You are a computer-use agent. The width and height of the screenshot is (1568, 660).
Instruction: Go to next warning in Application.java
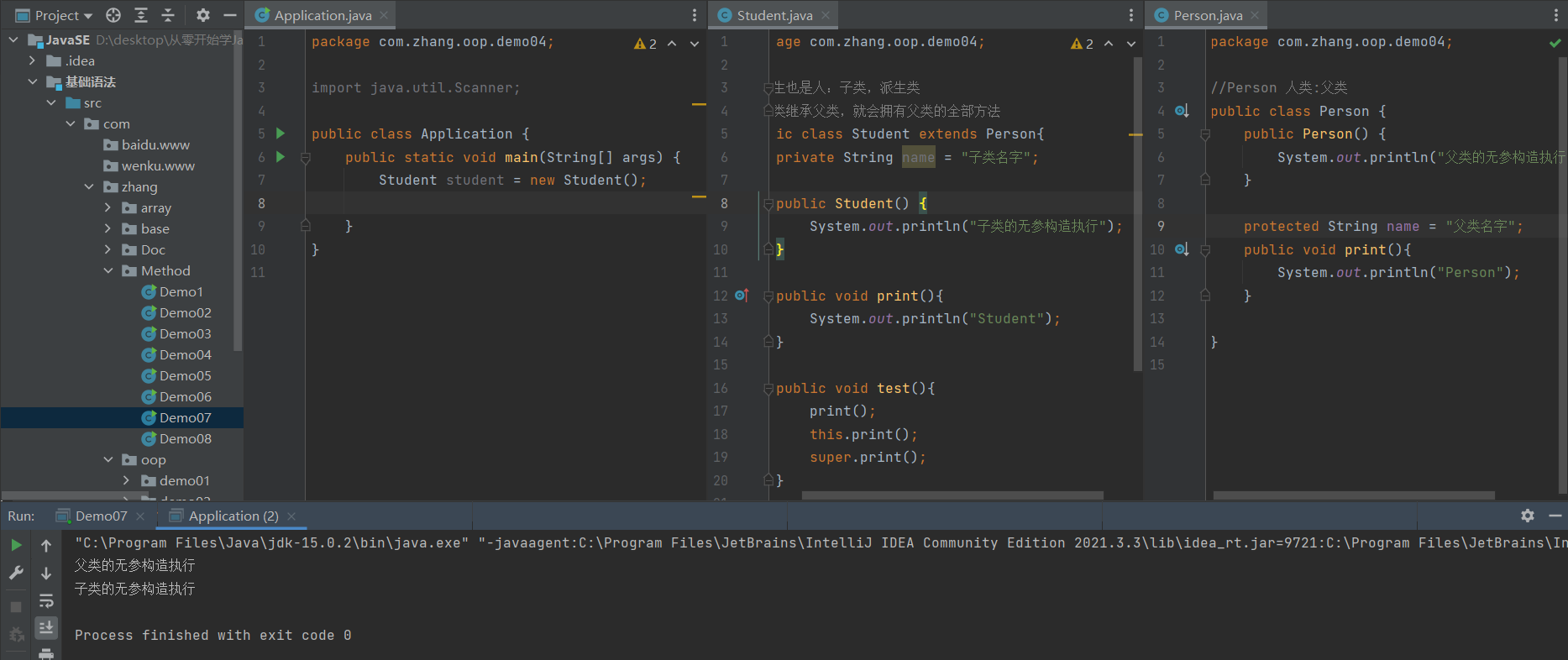695,44
